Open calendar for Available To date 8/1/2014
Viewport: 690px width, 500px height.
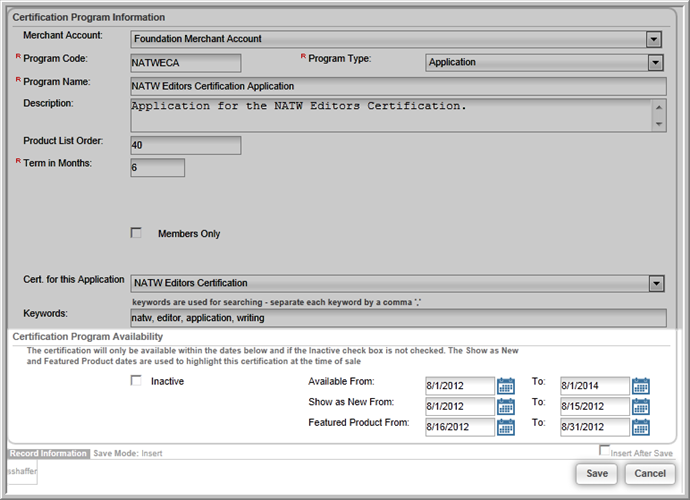641,386
